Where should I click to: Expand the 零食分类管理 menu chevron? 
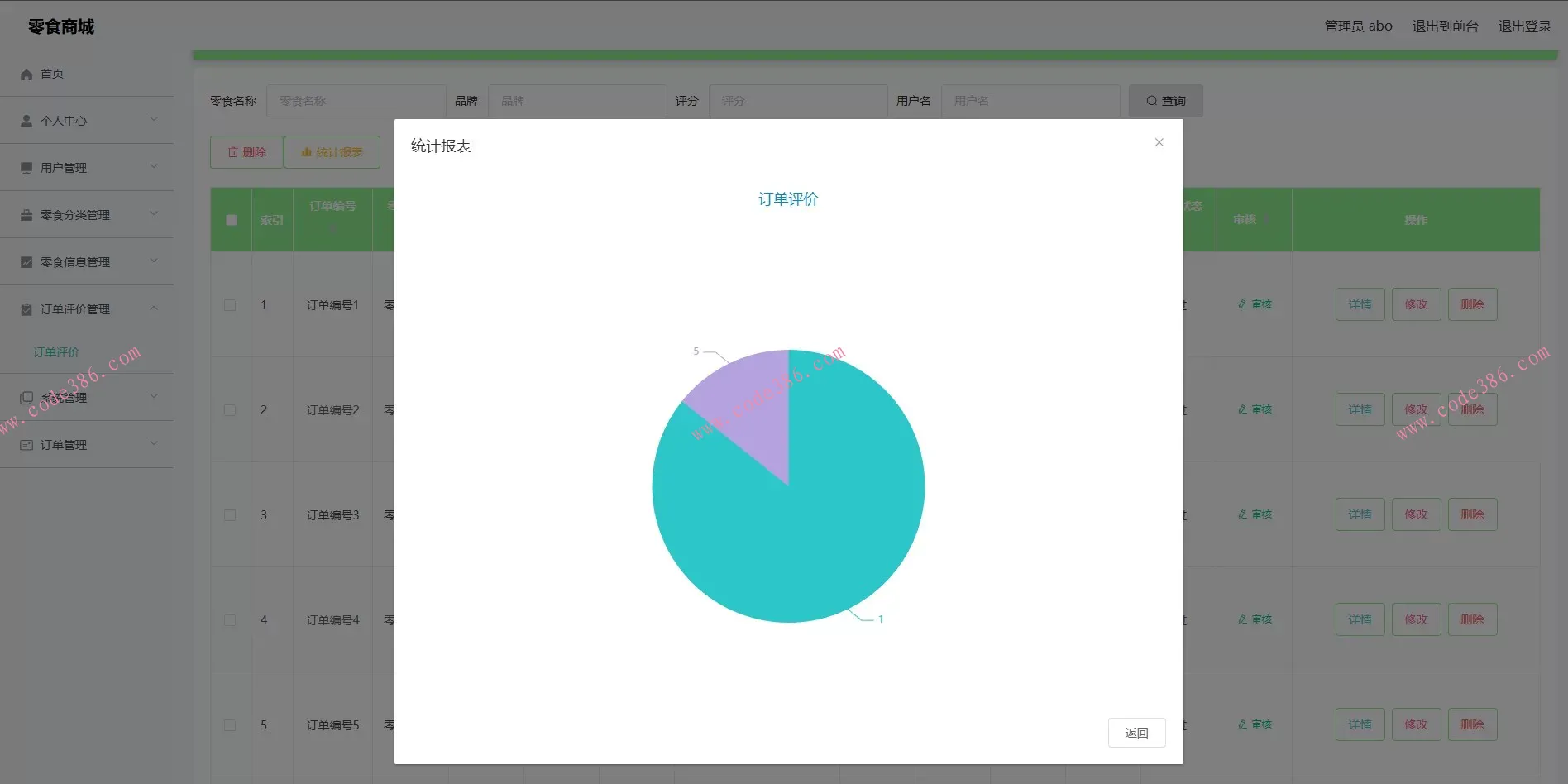click(x=154, y=214)
